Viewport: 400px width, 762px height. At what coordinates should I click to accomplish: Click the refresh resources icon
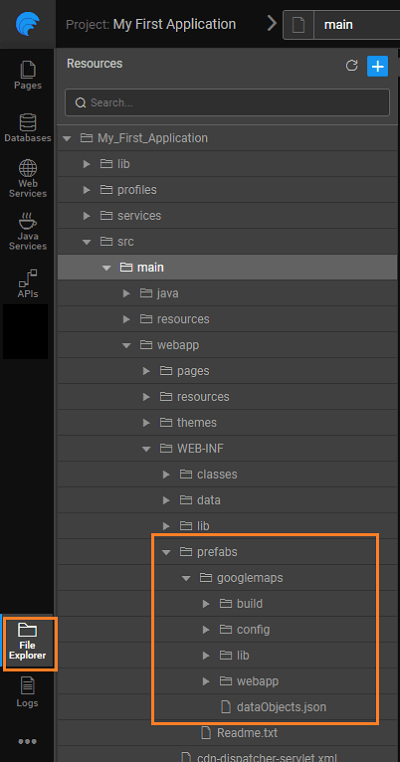coord(351,66)
